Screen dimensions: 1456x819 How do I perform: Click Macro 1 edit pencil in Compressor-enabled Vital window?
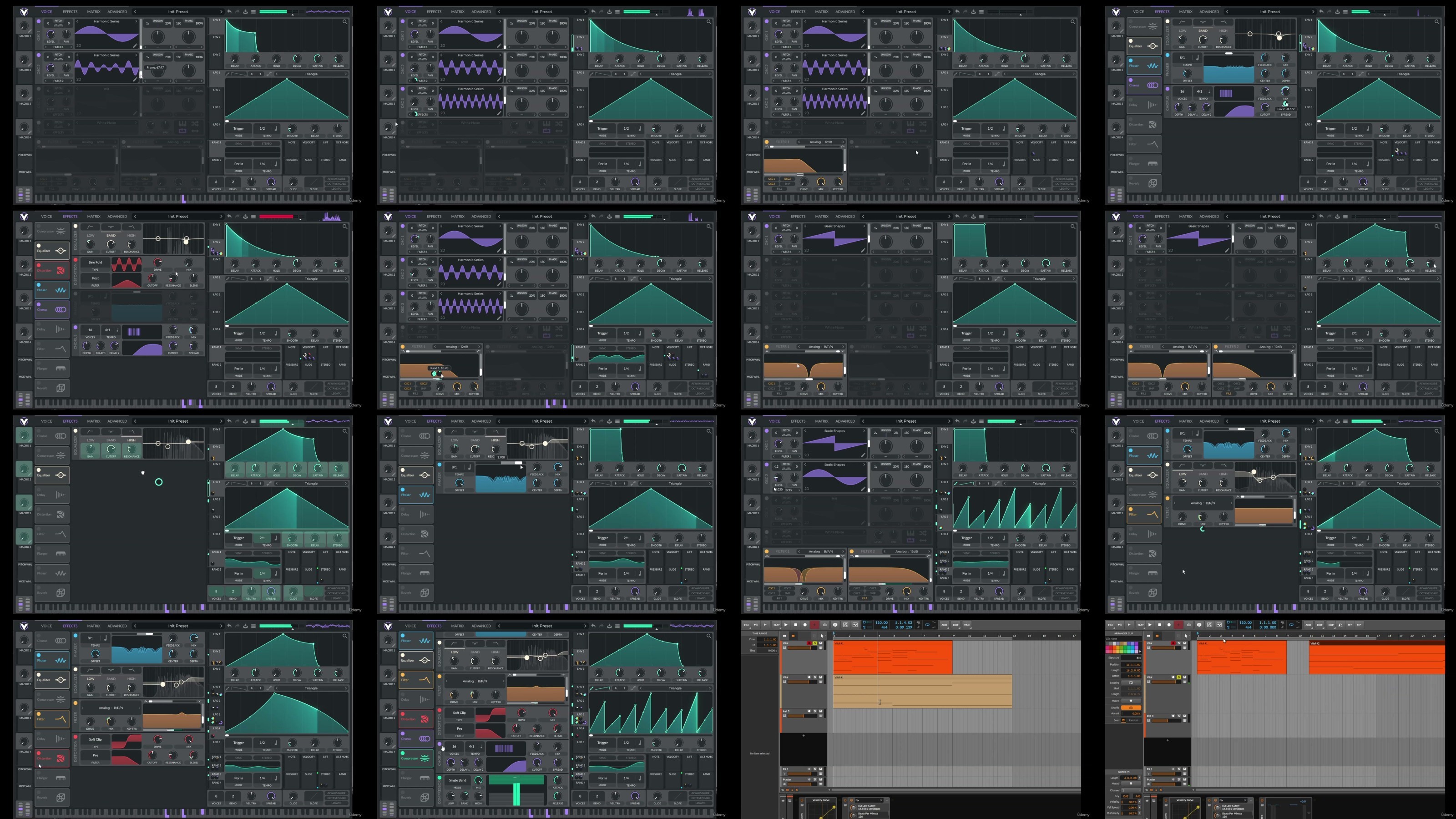(x=394, y=645)
